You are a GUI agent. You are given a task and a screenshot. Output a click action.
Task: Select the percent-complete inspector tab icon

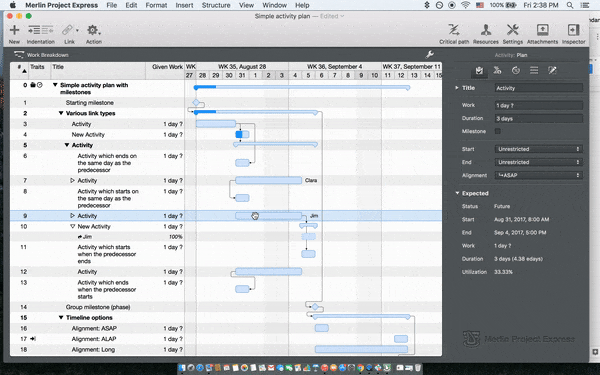point(497,70)
